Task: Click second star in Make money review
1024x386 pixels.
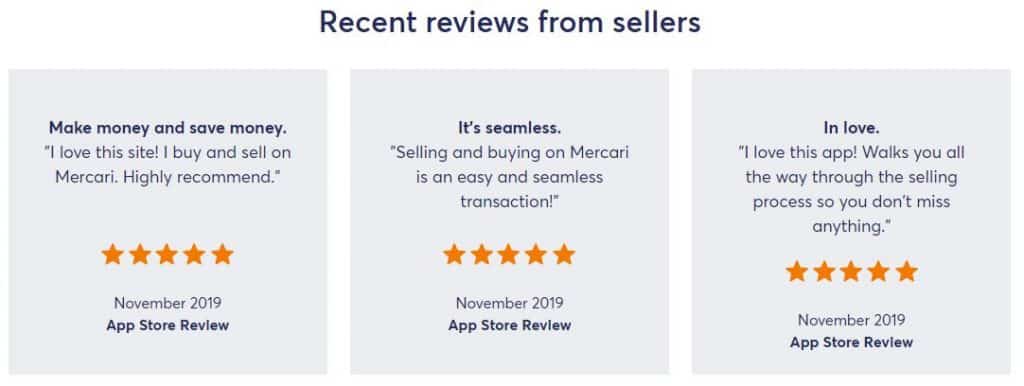Action: [140, 254]
